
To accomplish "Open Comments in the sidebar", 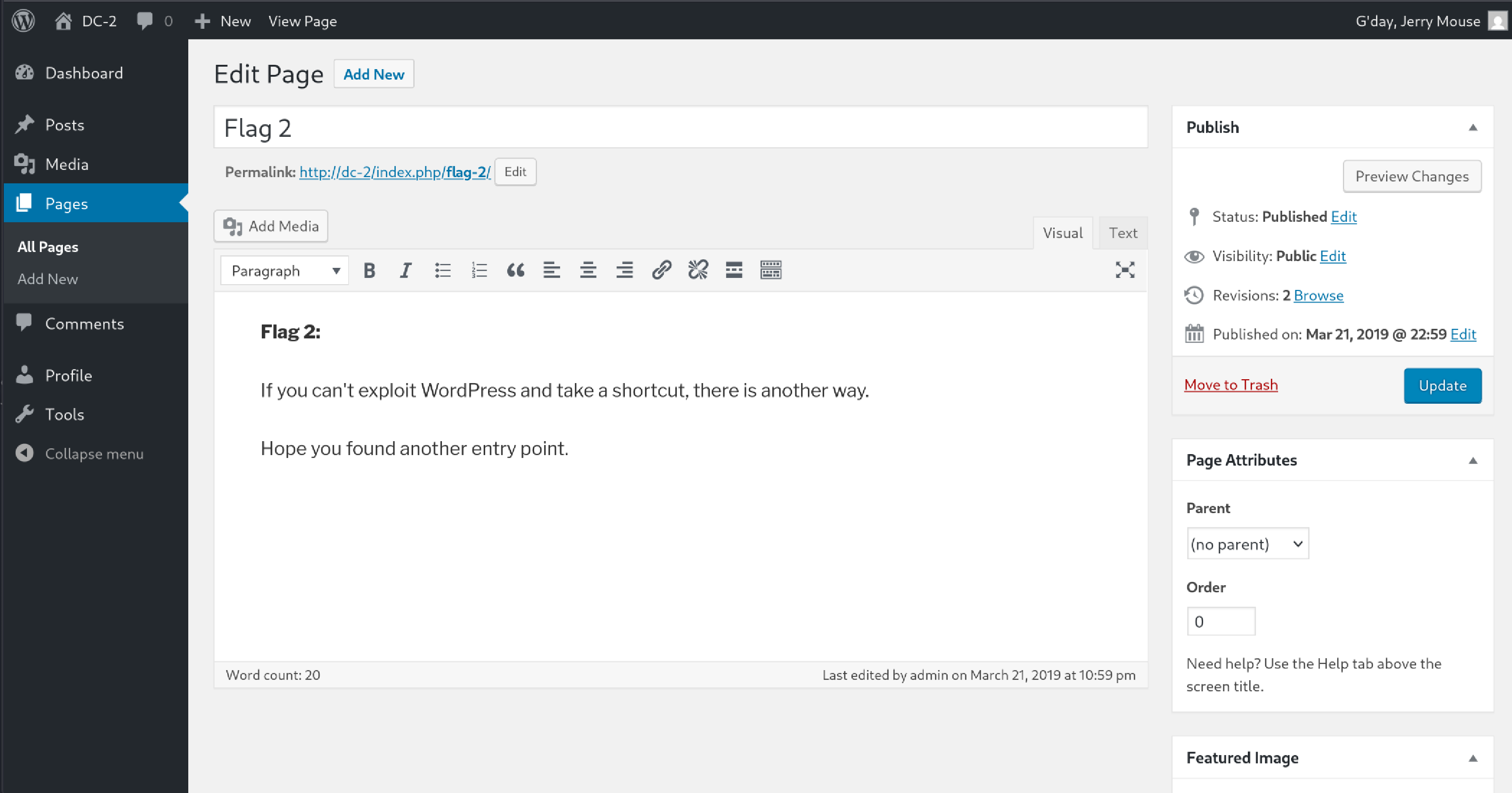I will pos(85,324).
